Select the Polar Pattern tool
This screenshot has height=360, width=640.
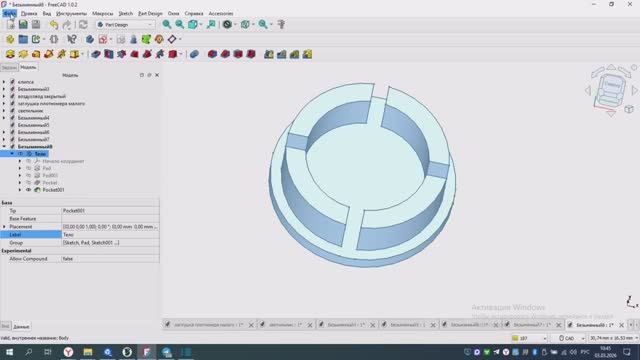[x=294, y=54]
